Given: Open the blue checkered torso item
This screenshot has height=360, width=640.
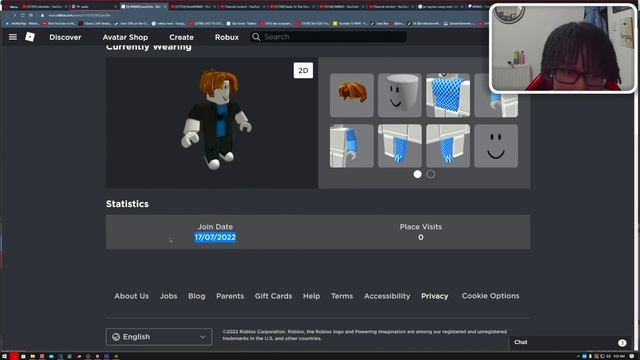Looking at the screenshot, I should [448, 96].
